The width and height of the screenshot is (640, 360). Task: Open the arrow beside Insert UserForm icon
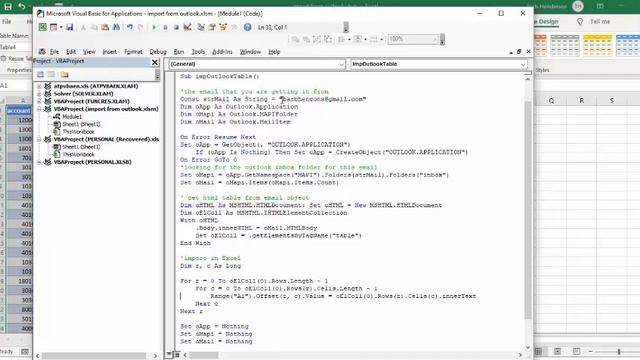point(61,27)
